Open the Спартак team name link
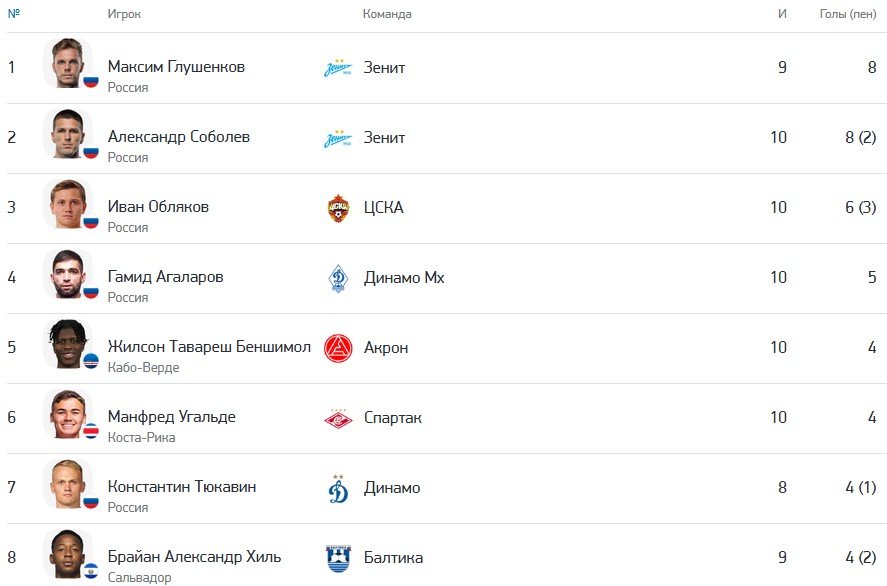 (393, 418)
